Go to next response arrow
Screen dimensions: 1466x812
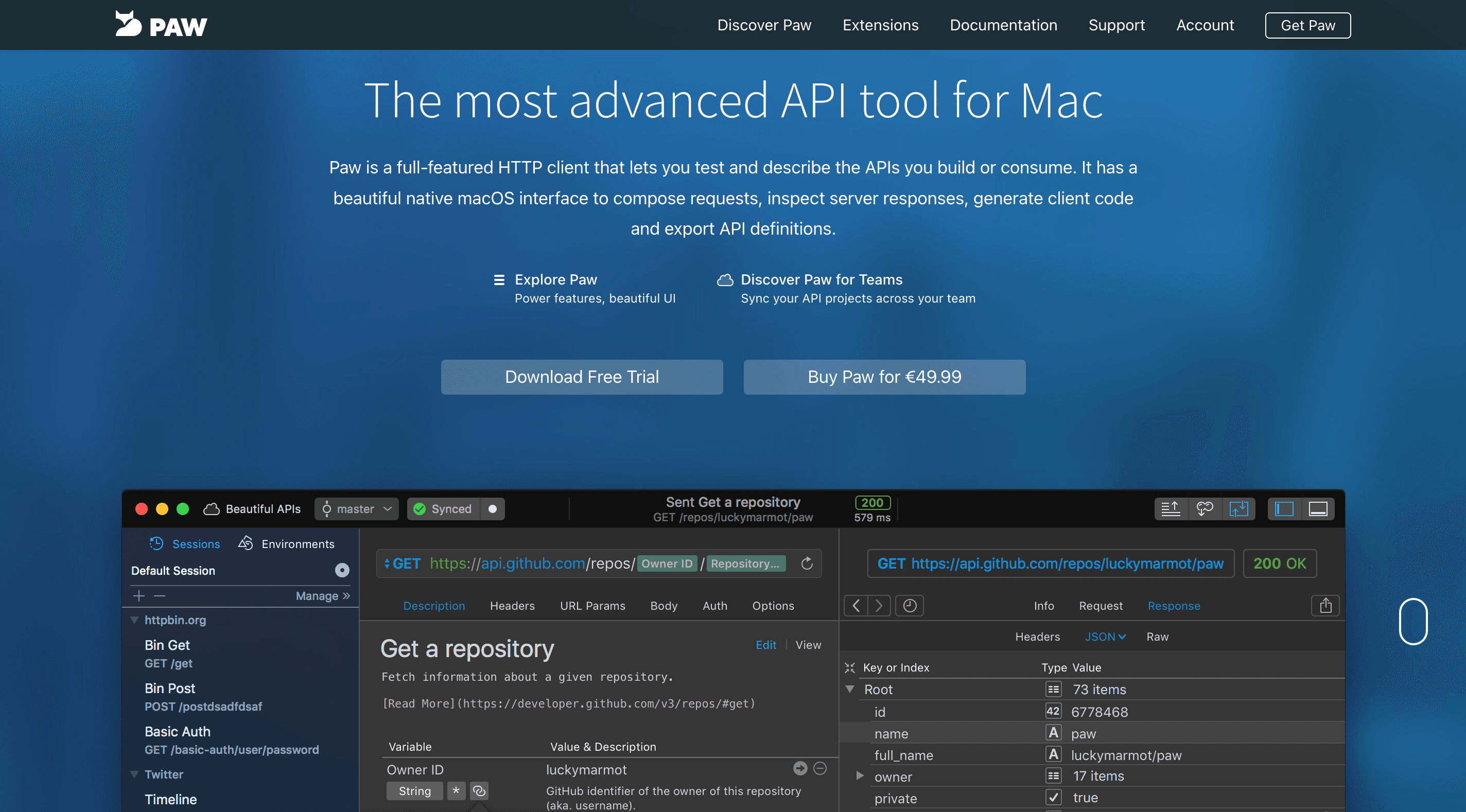coord(879,606)
